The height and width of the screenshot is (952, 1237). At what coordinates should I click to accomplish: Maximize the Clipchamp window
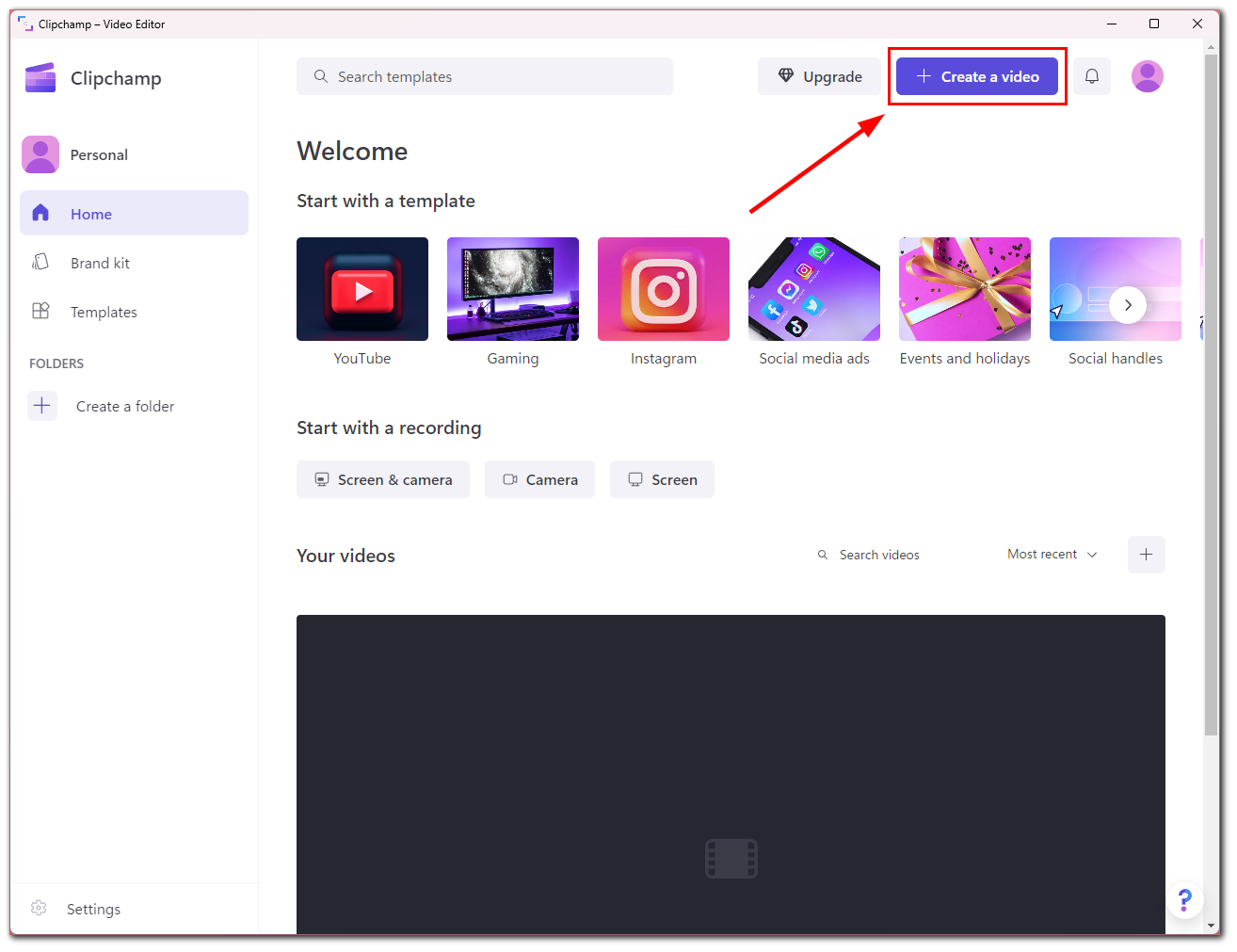click(1154, 24)
